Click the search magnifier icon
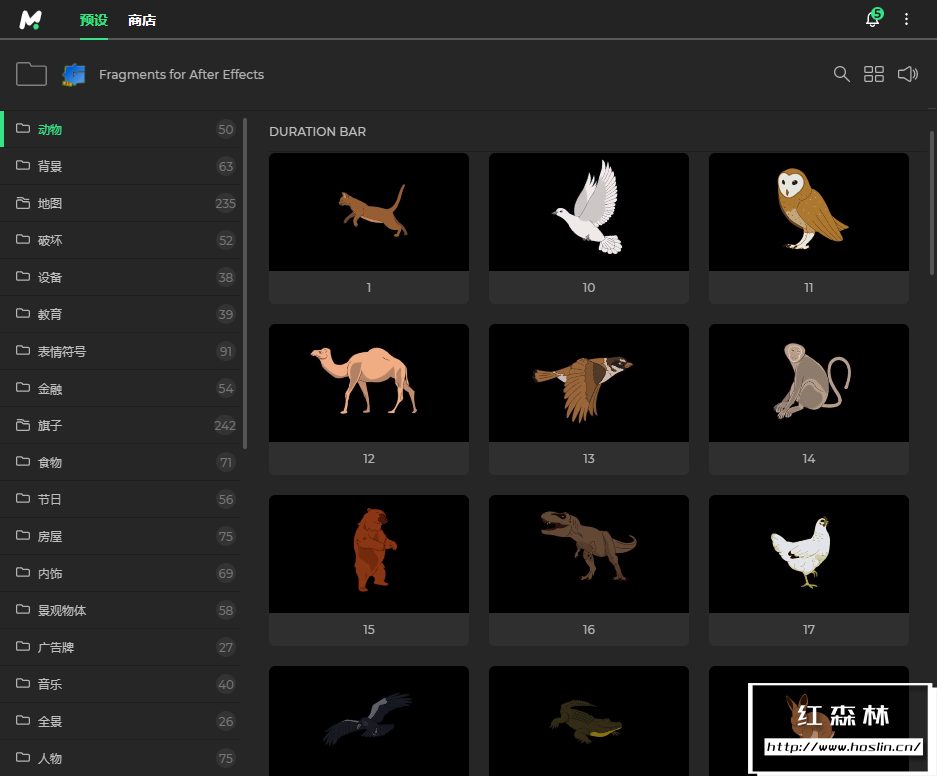Screen dimensions: 937x776 tap(842, 74)
